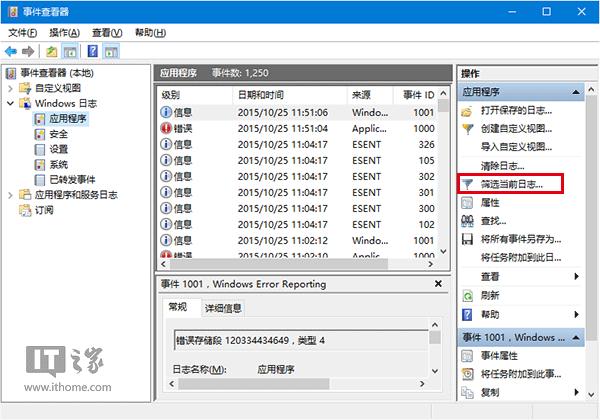Click the 刷新 refresh icon
This screenshot has width=600, height=420.
click(x=467, y=296)
